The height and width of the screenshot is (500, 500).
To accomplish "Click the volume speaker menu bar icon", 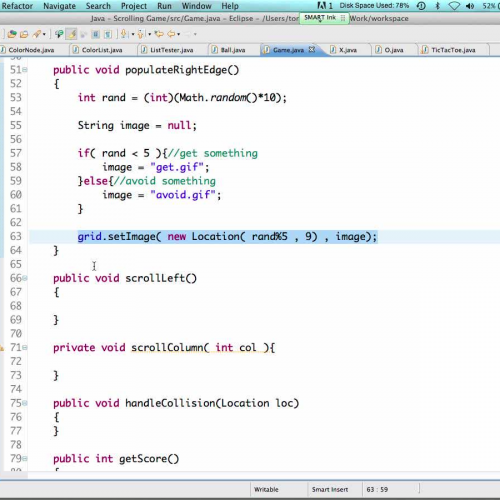I will 470,6.
